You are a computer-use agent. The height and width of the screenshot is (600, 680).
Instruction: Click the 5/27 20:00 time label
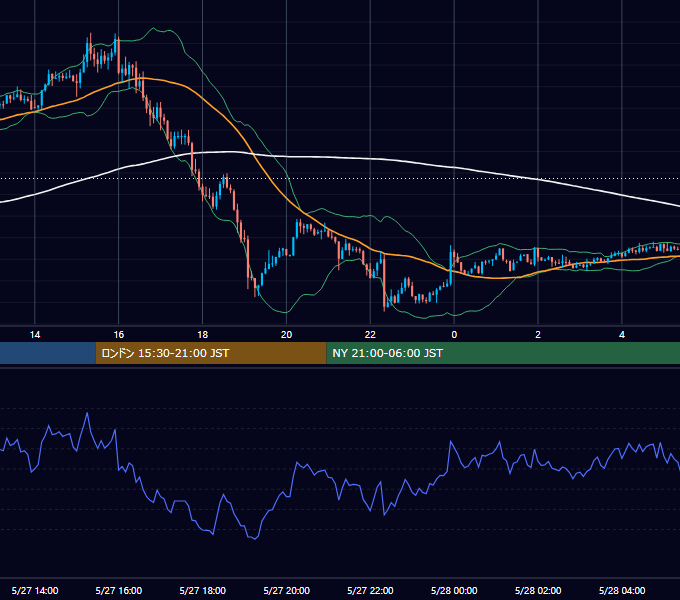pyautogui.click(x=286, y=590)
